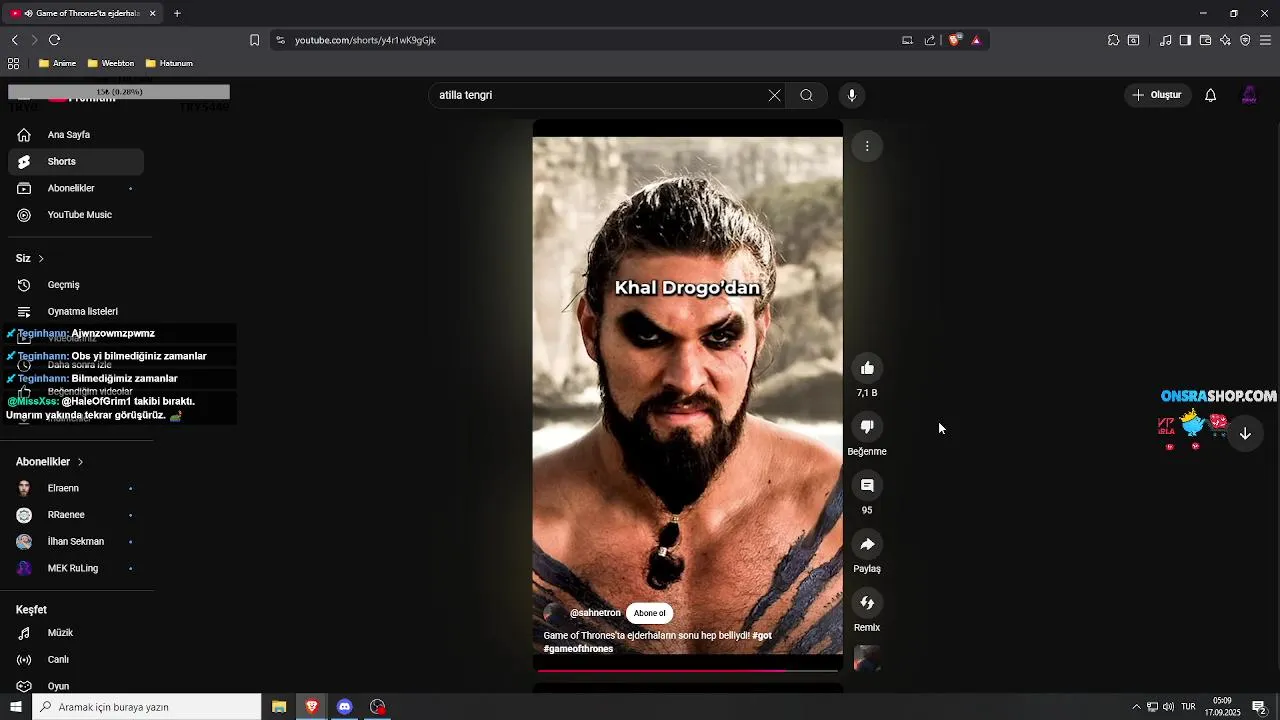Open the comments with 95 count
This screenshot has height=720, width=1280.
coord(867,486)
